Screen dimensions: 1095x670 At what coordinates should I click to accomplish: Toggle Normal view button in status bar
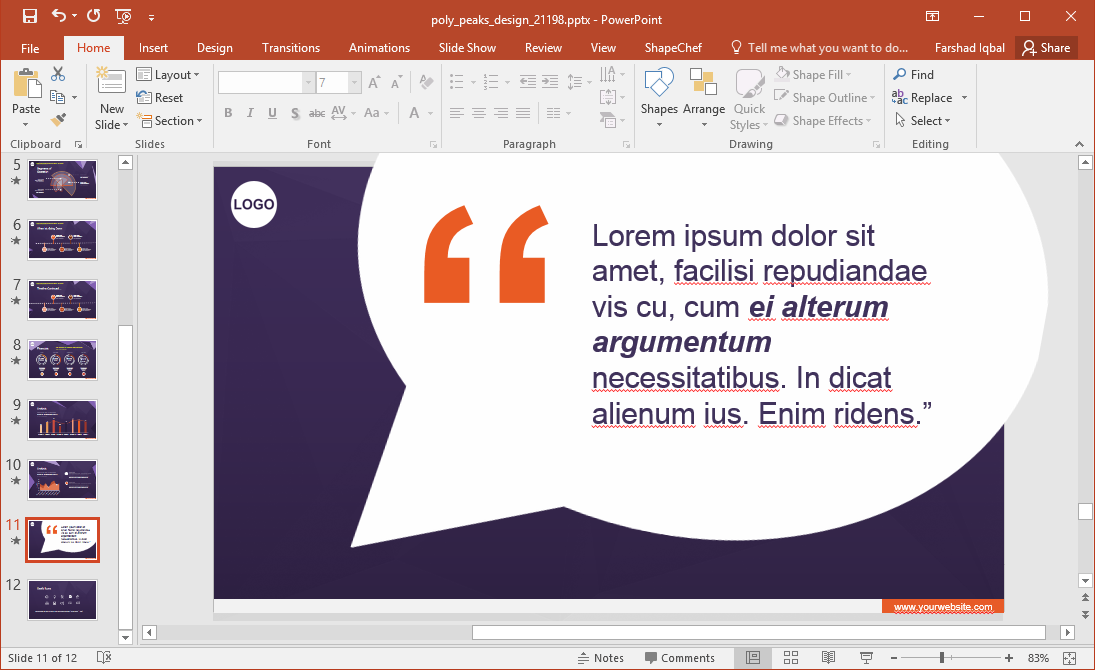point(753,658)
